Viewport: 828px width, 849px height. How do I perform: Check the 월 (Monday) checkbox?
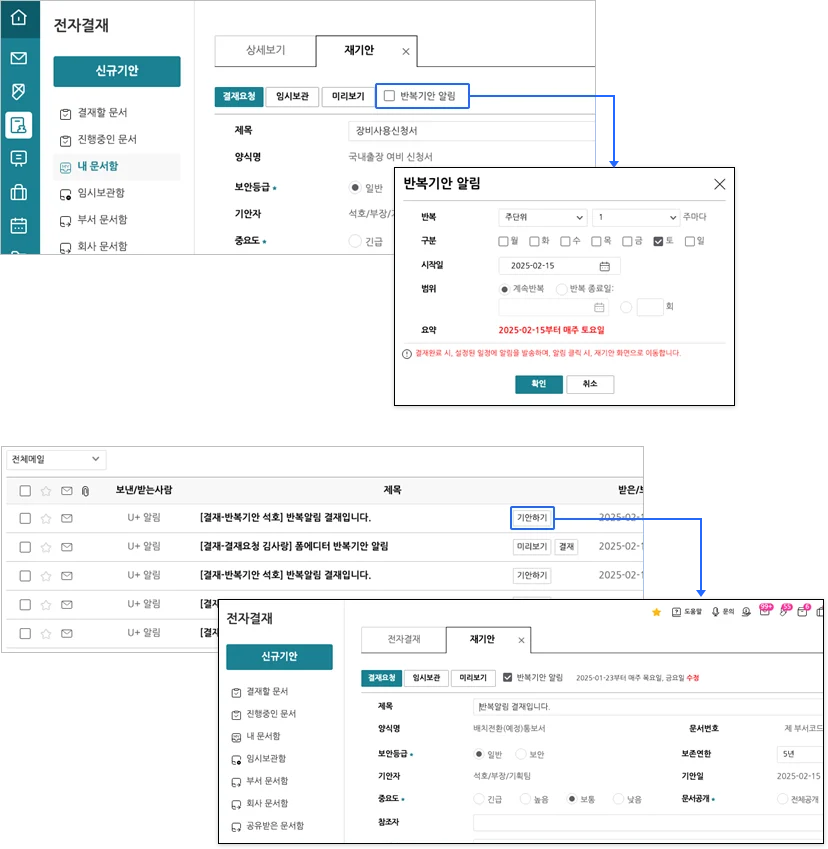click(x=504, y=241)
